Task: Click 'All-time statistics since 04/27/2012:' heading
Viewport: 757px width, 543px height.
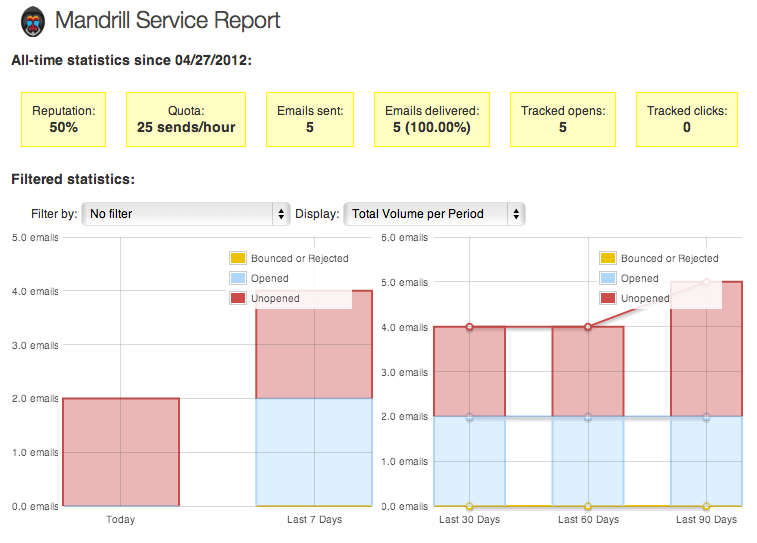Action: 131,60
